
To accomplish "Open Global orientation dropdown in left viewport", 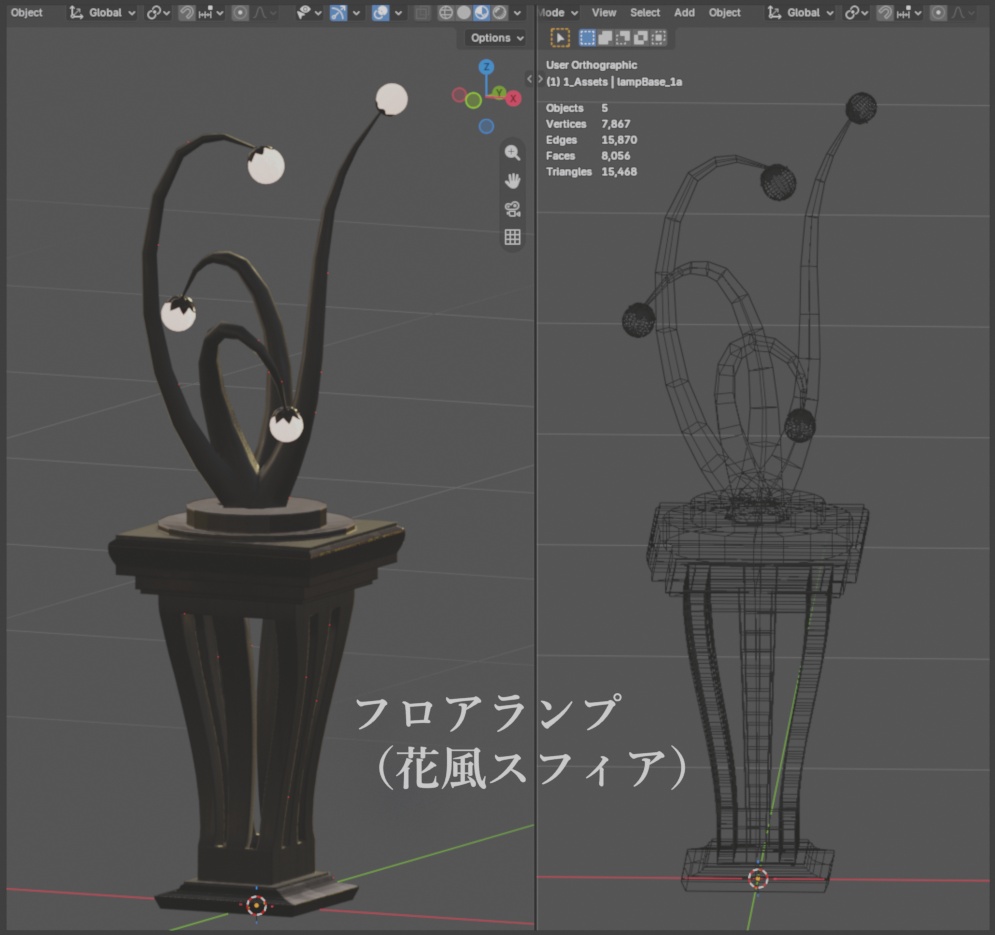I will tap(102, 13).
